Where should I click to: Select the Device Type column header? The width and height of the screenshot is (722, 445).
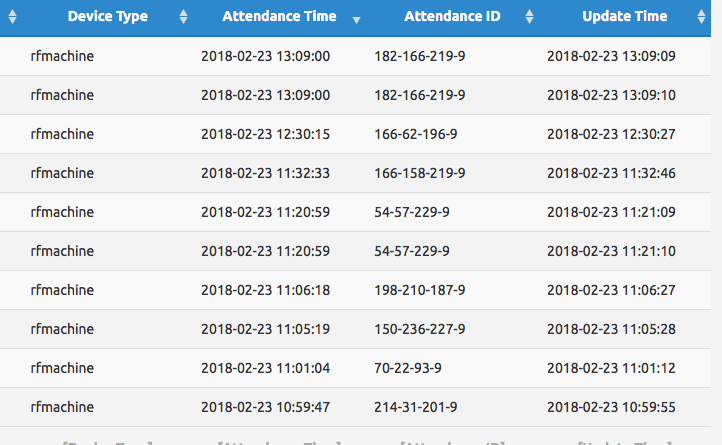108,17
